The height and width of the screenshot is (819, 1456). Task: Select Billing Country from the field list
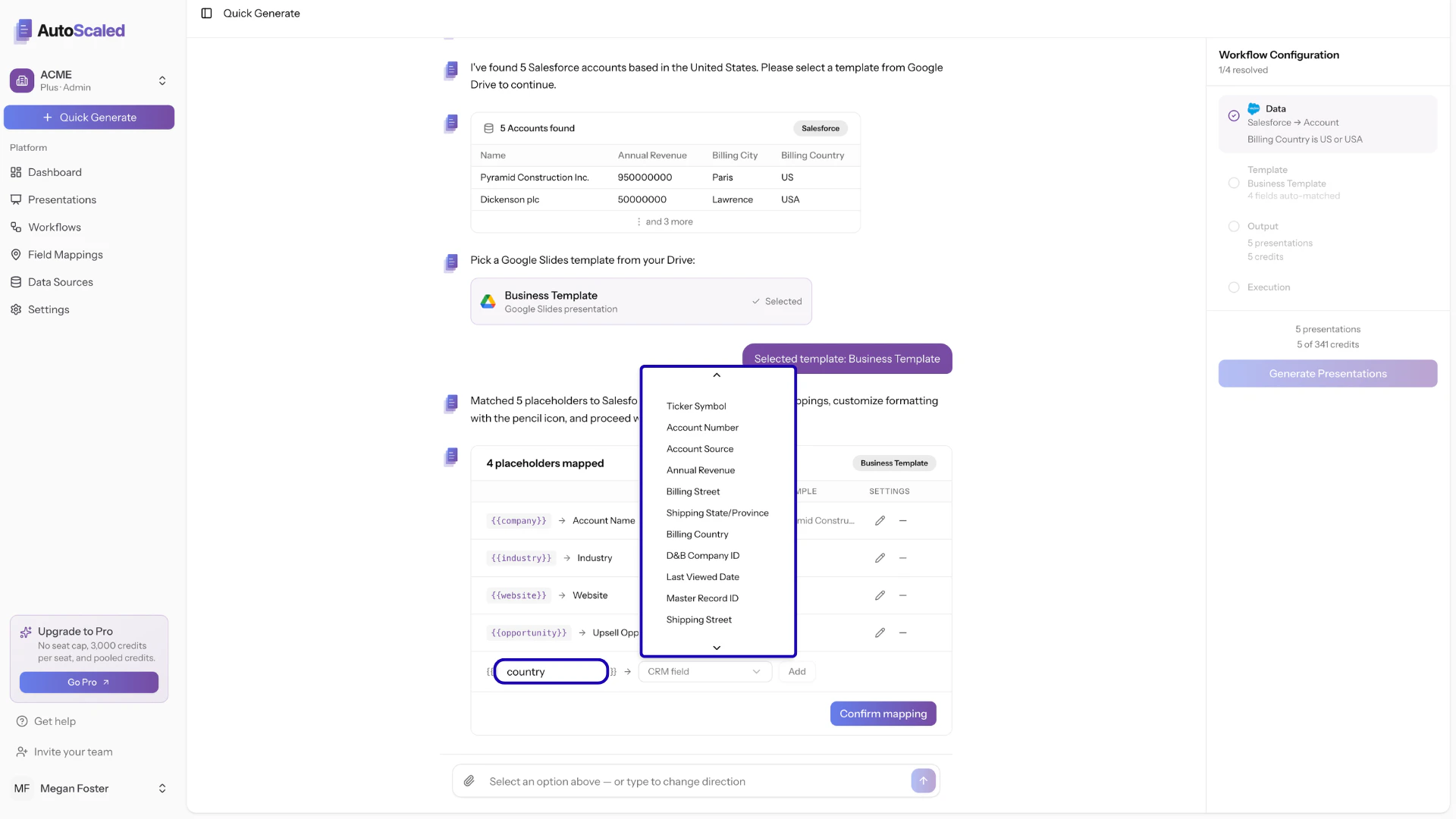(697, 534)
